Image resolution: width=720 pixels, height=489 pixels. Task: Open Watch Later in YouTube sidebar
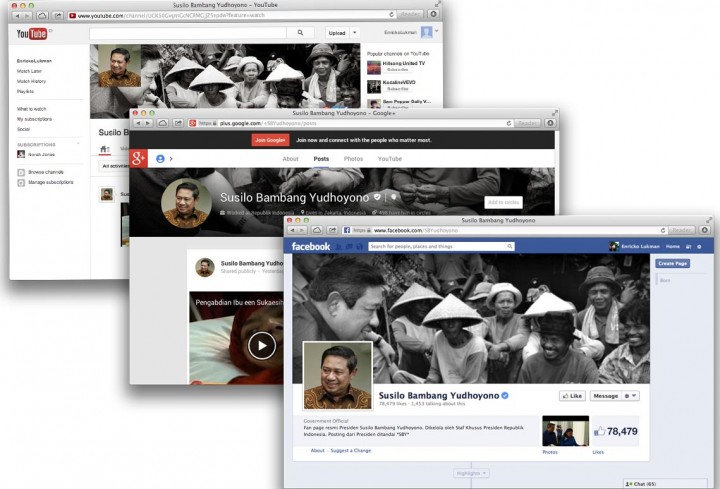[29, 71]
